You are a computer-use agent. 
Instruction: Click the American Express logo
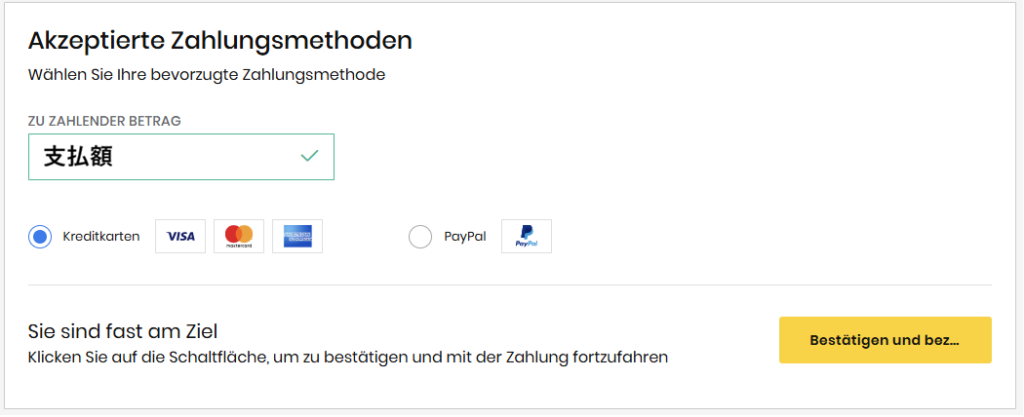coord(298,237)
